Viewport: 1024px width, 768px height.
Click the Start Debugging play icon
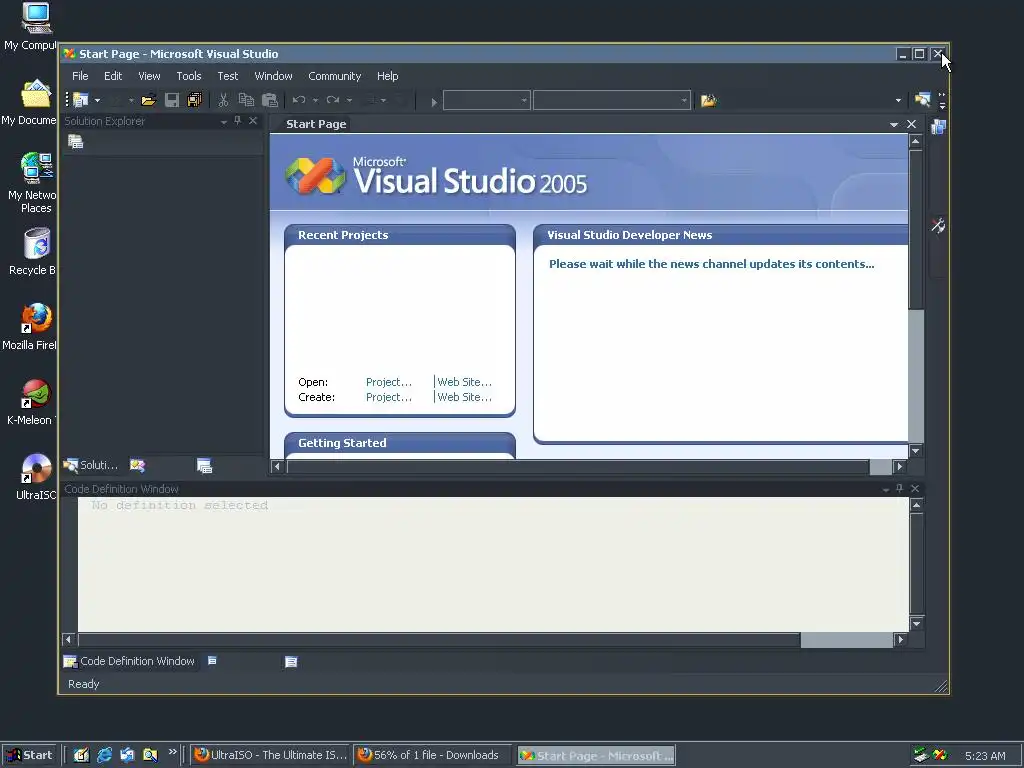(434, 101)
